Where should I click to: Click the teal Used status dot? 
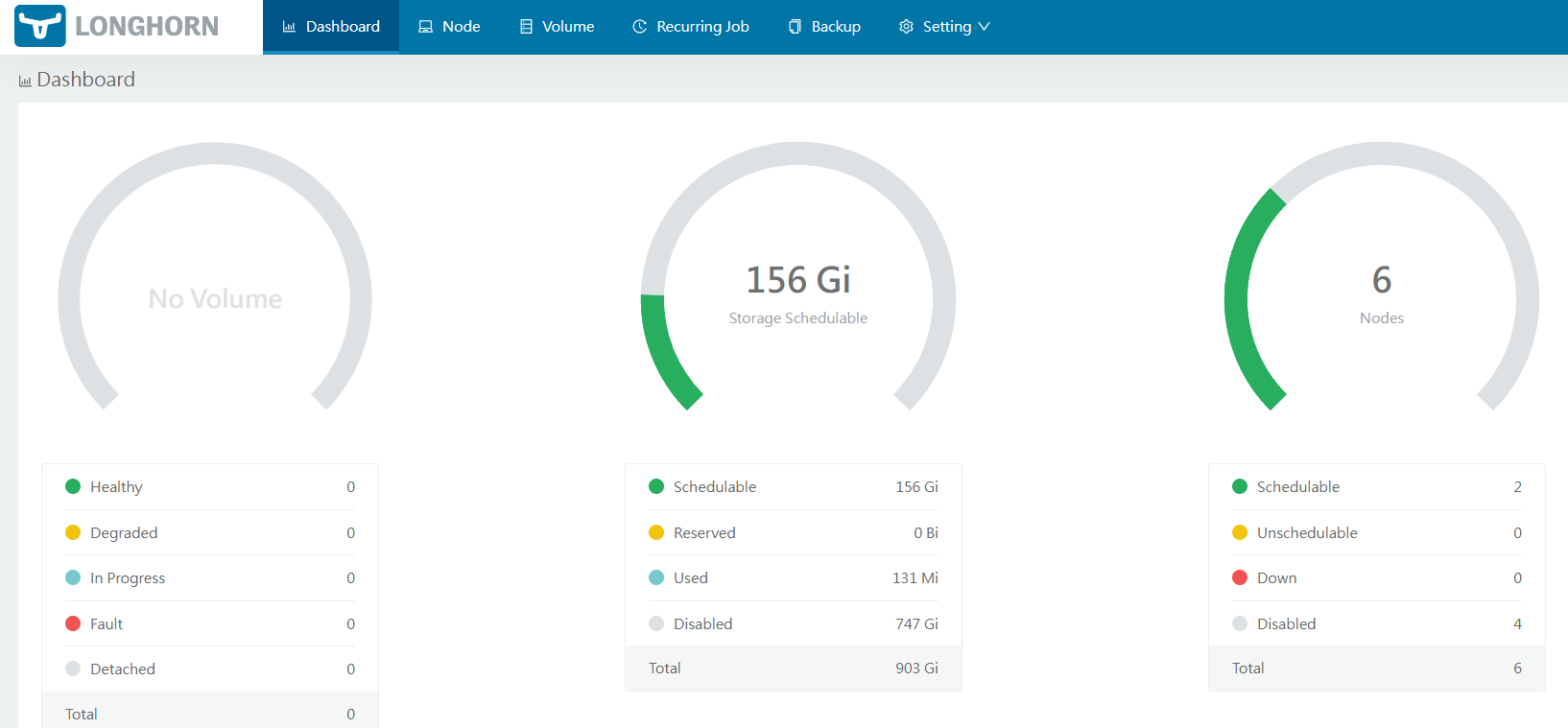coord(656,577)
